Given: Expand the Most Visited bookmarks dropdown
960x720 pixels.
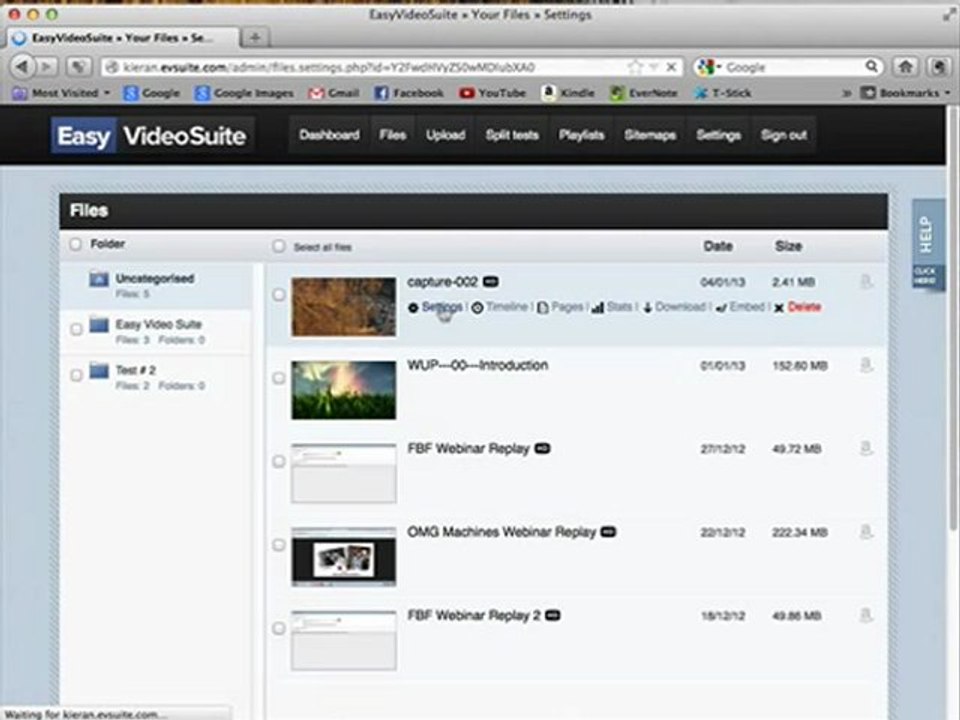Looking at the screenshot, I should (61, 93).
